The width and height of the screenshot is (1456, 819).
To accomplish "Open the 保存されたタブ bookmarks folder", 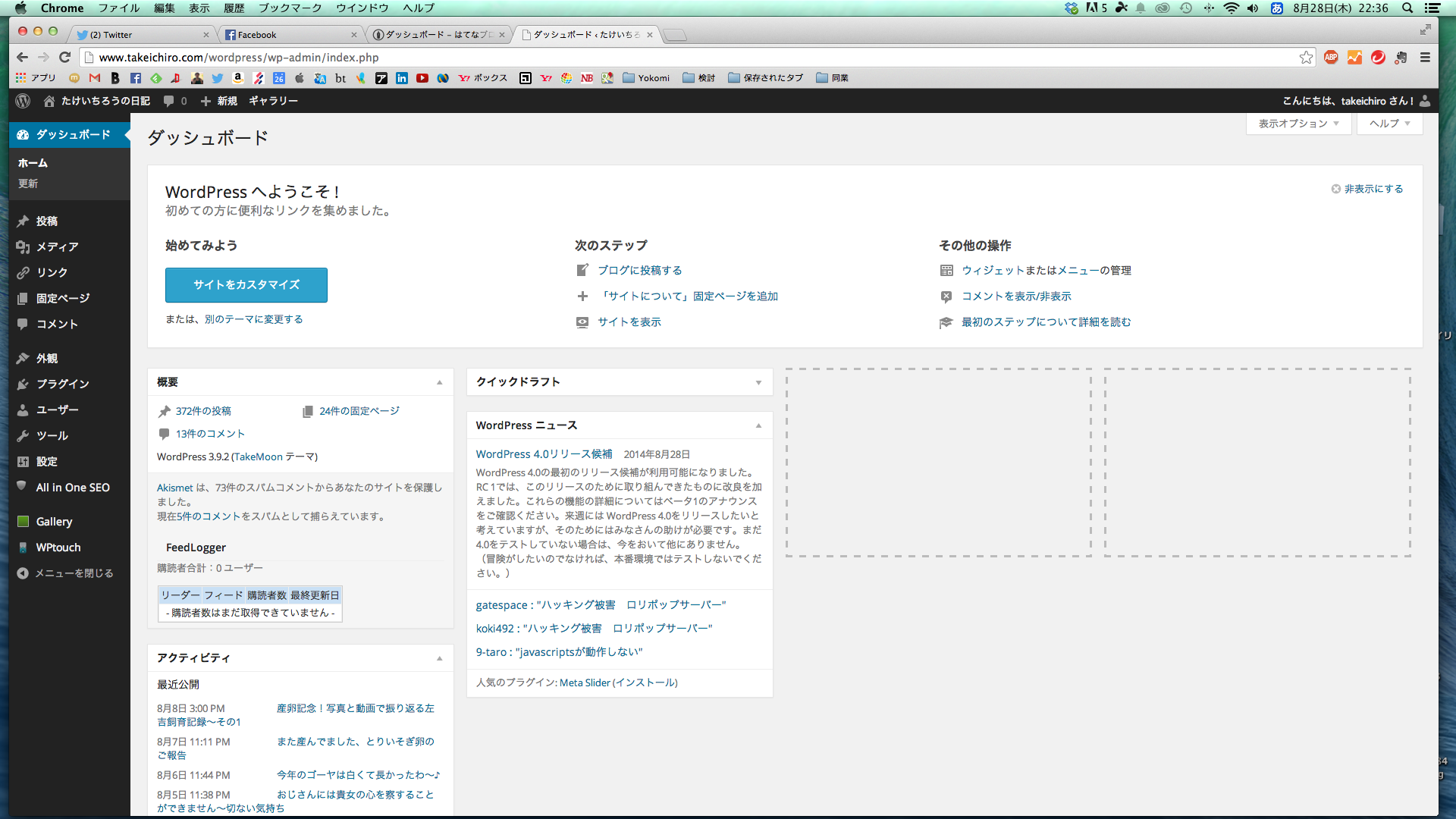I will click(x=765, y=78).
